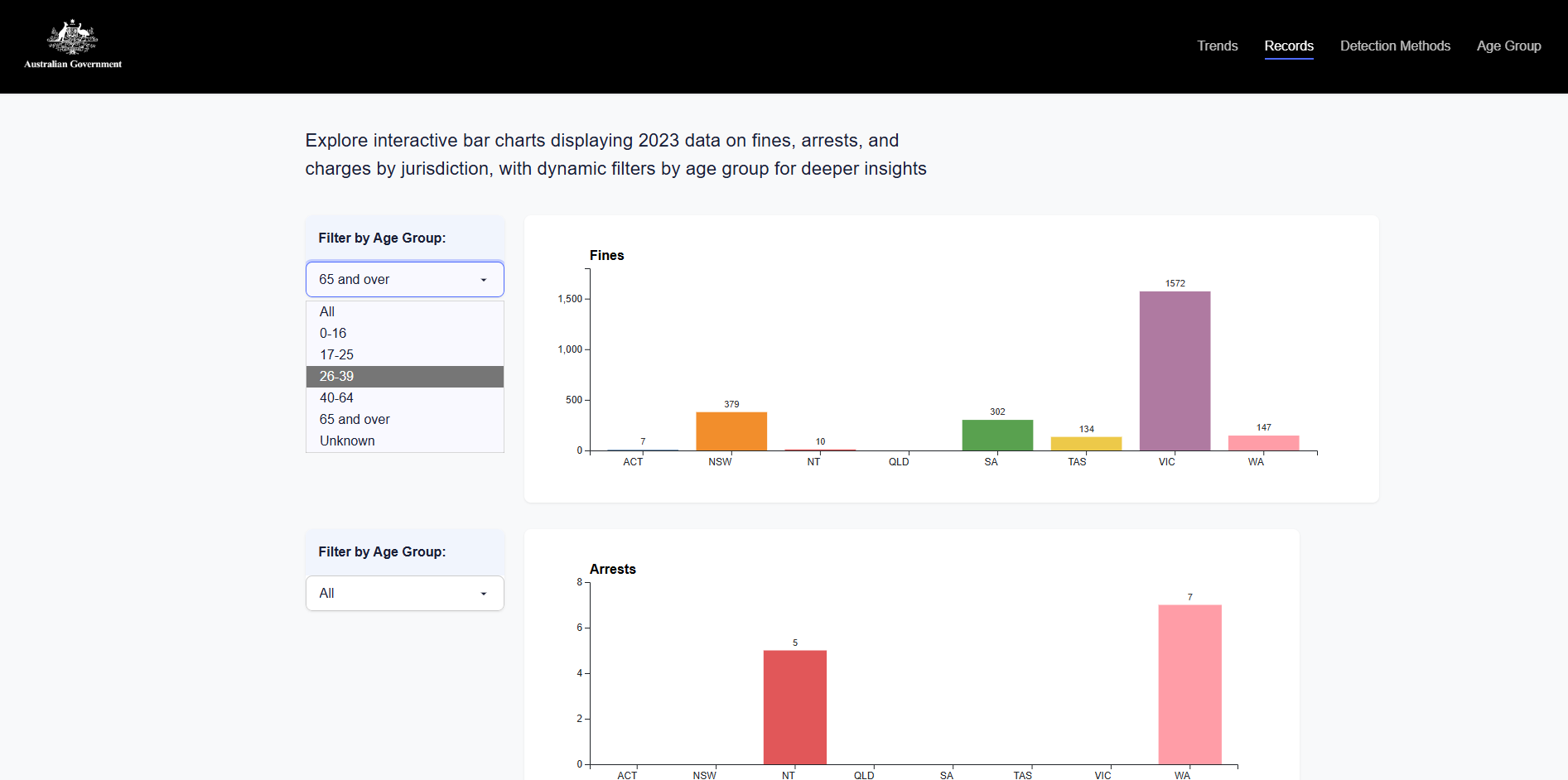This screenshot has height=780, width=1568.
Task: Click the purple VIC bar in Fines
Action: (x=1175, y=371)
